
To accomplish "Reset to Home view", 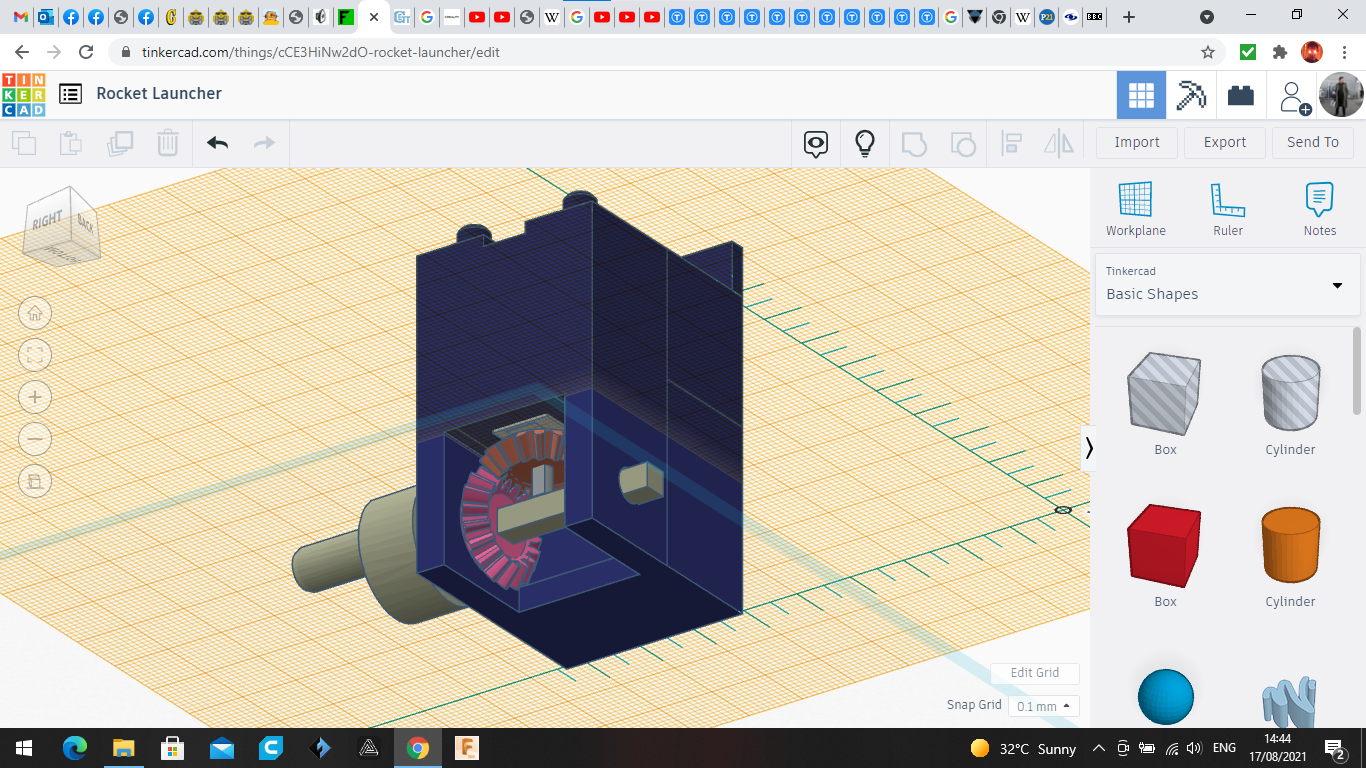I will pos(35,313).
